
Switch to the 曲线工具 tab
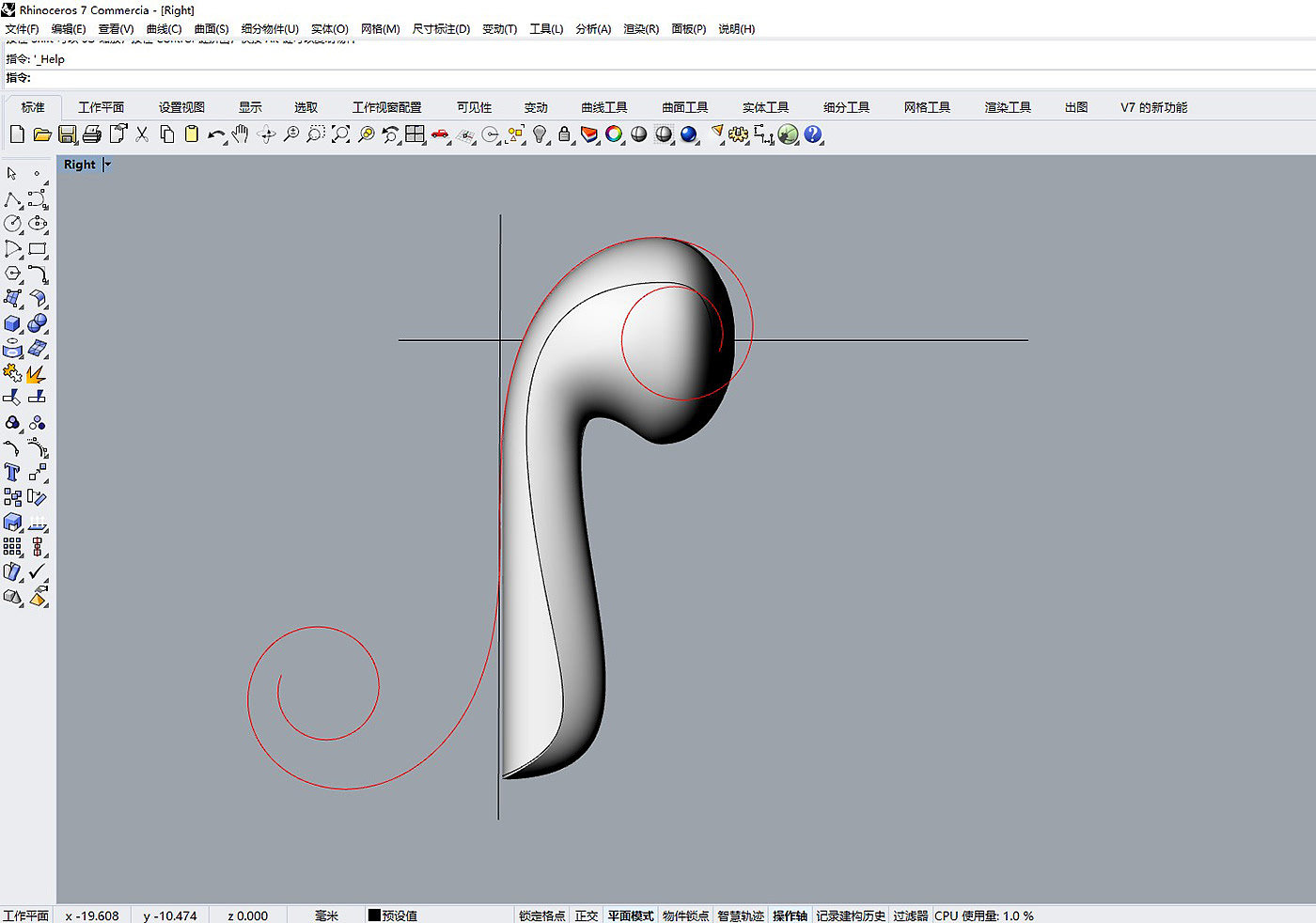[x=603, y=107]
